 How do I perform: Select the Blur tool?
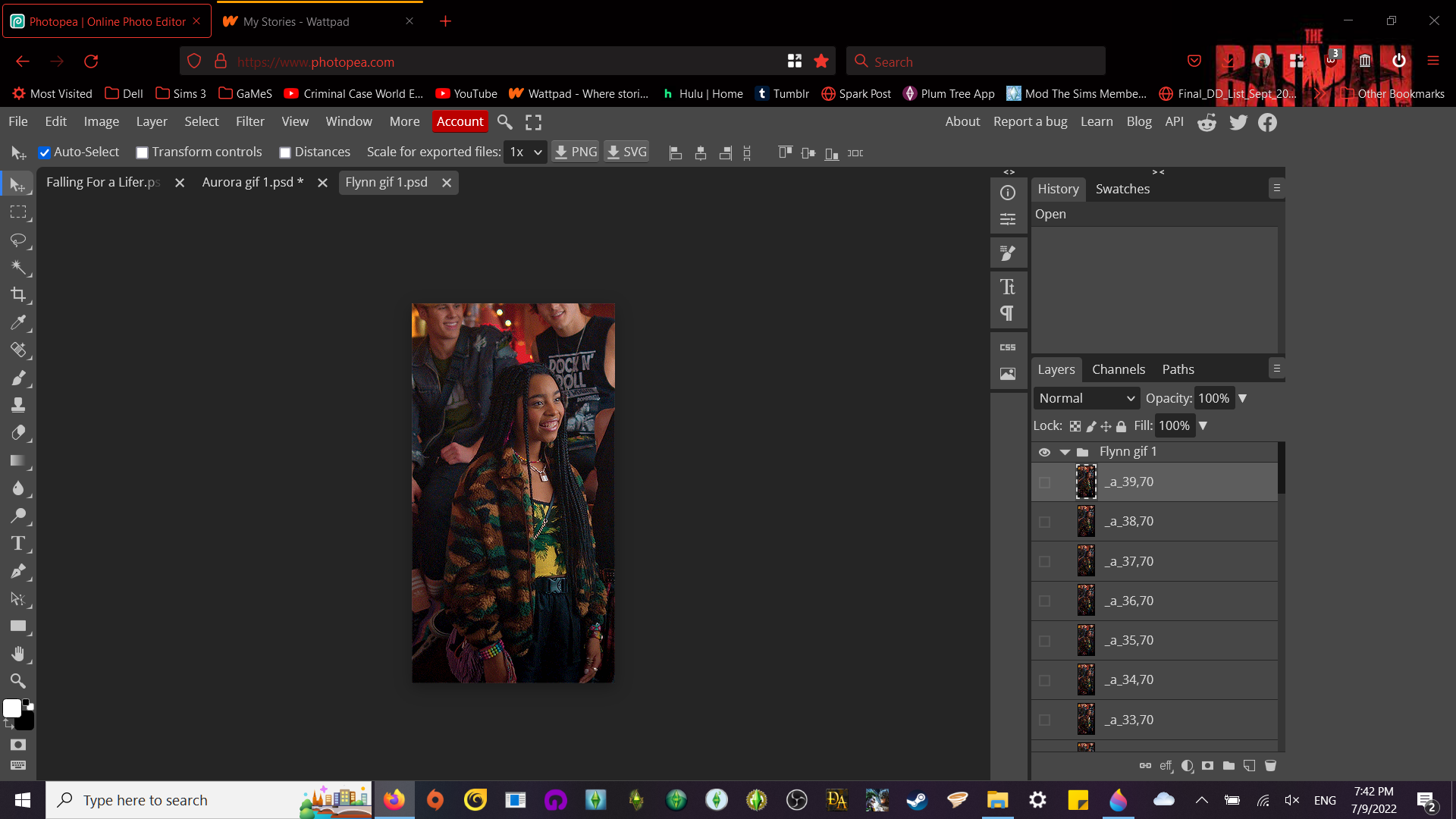tap(18, 488)
